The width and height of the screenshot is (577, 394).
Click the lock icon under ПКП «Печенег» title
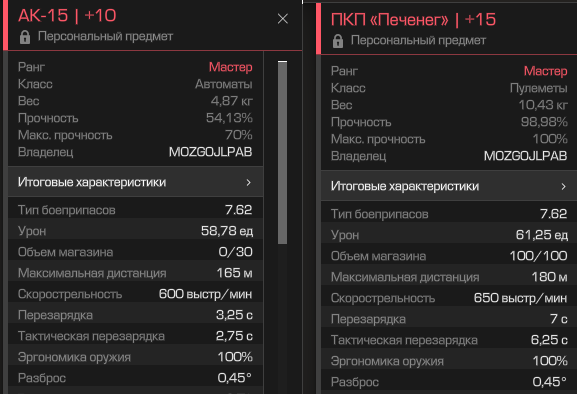click(x=338, y=41)
